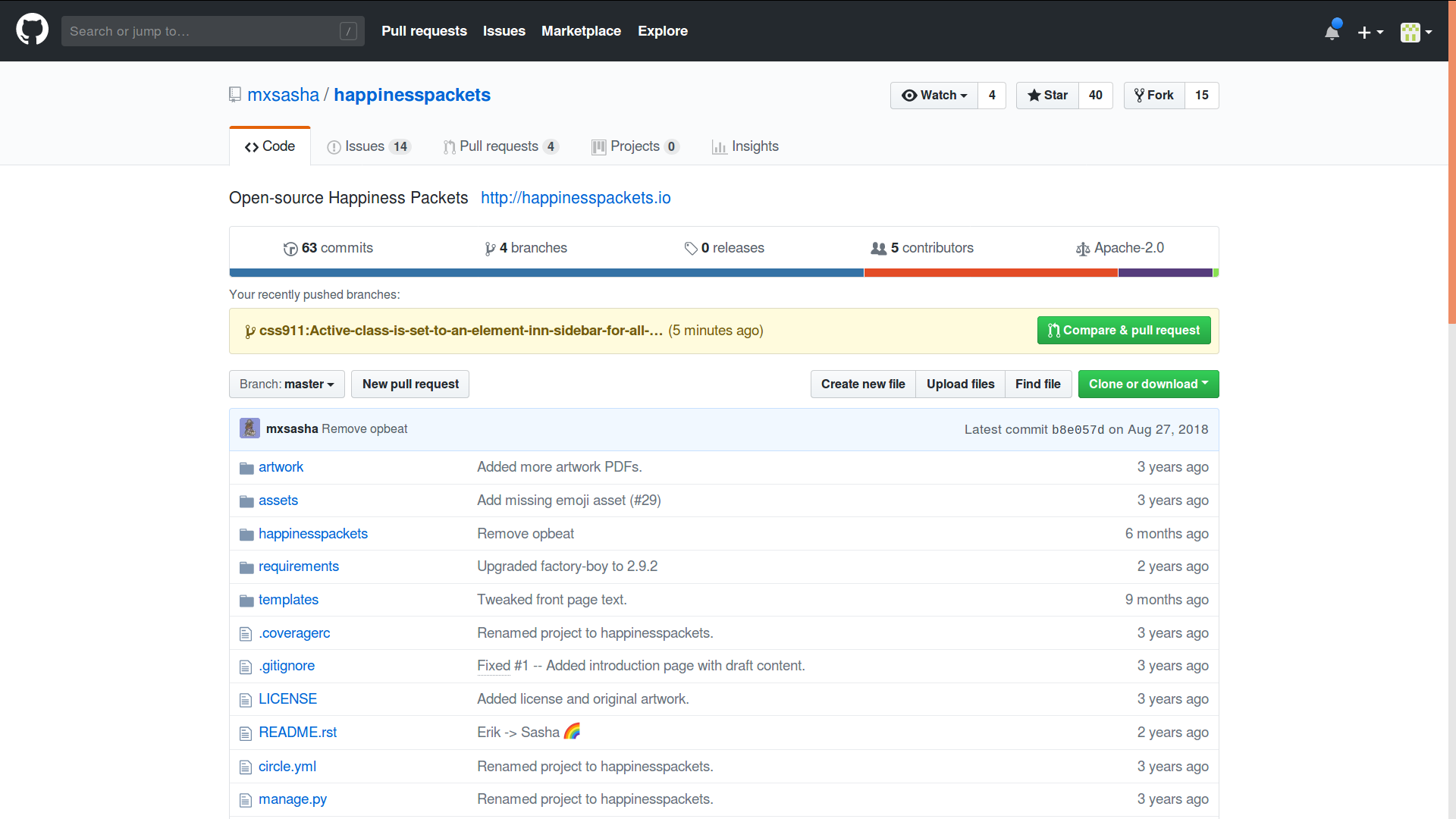Screen dimensions: 1456x819
Task: Open the watchers count 4
Action: click(x=992, y=96)
